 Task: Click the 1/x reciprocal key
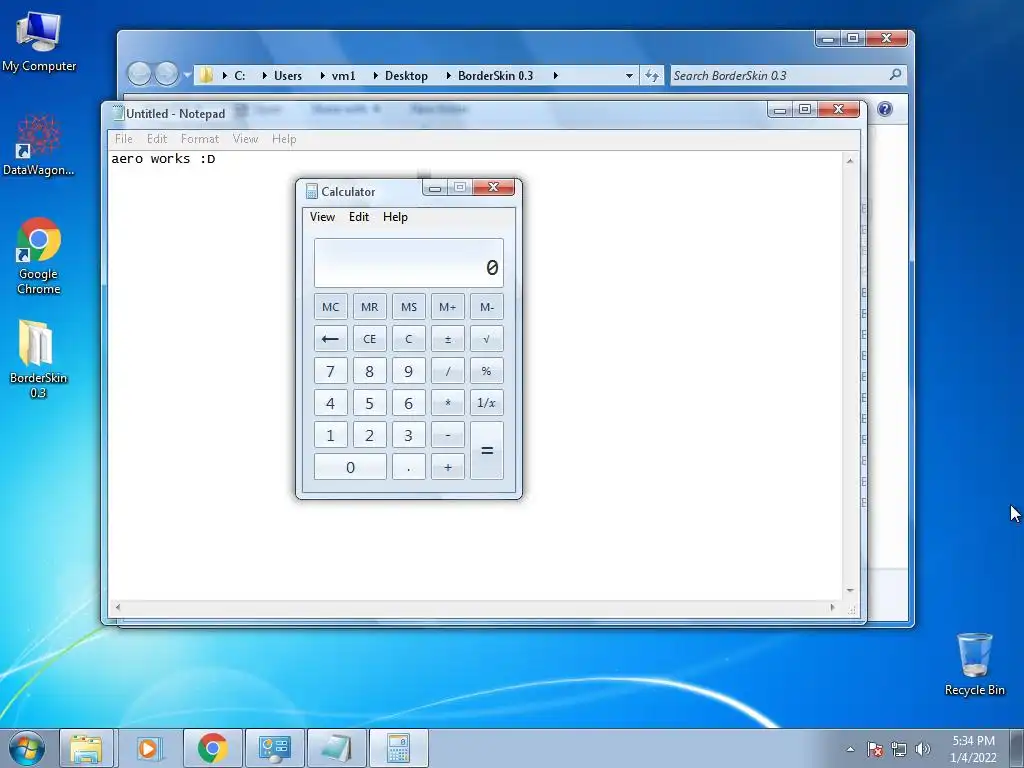click(x=487, y=403)
